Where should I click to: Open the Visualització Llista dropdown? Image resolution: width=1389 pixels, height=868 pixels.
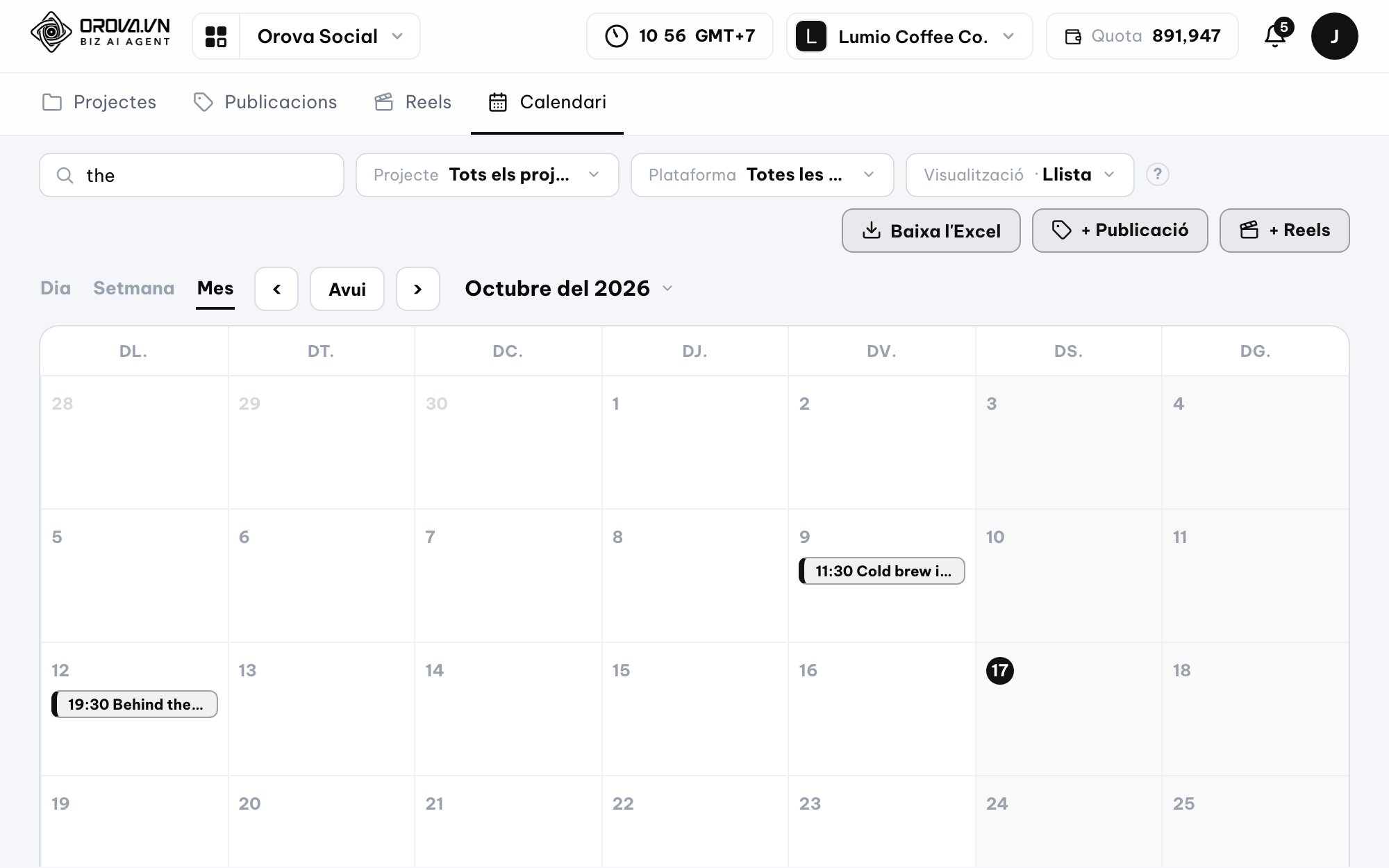(1020, 175)
